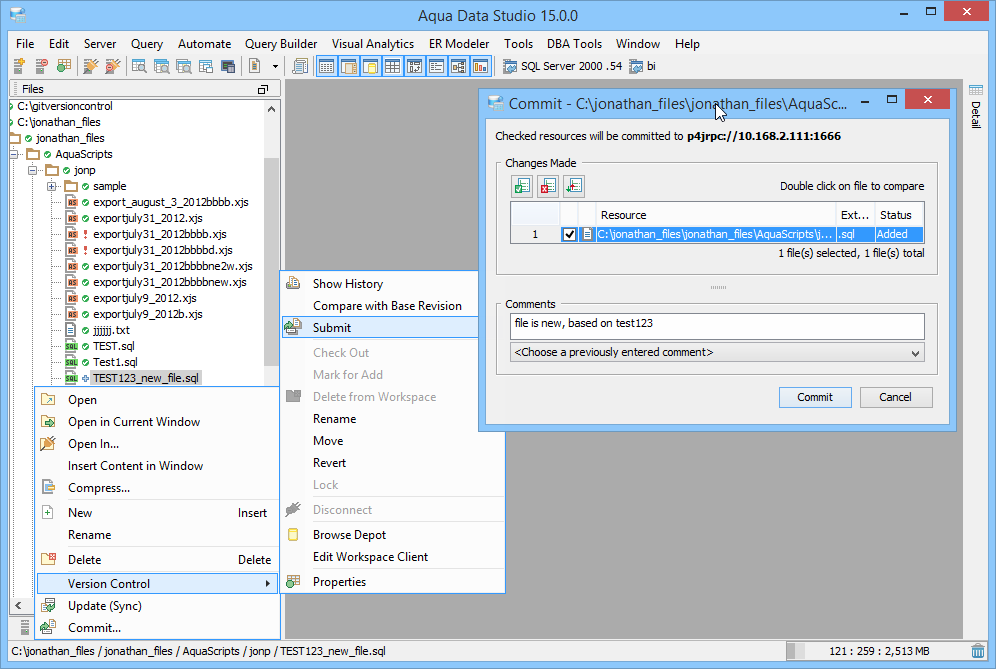Click the dark console window toolbar icon
996x669 pixels.
tap(227, 66)
